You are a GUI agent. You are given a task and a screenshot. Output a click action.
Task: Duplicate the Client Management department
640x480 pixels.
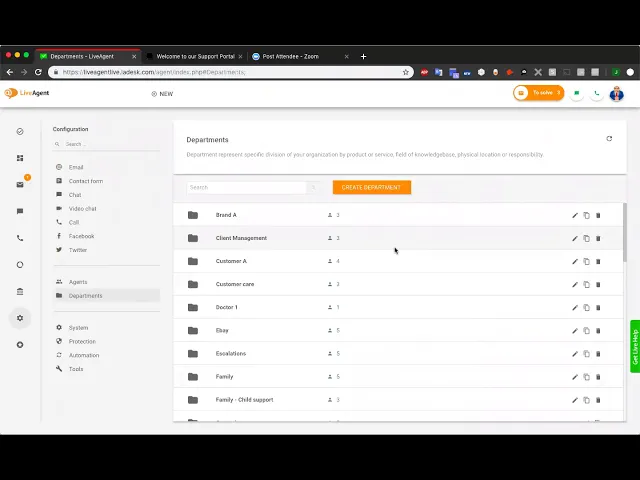587,238
